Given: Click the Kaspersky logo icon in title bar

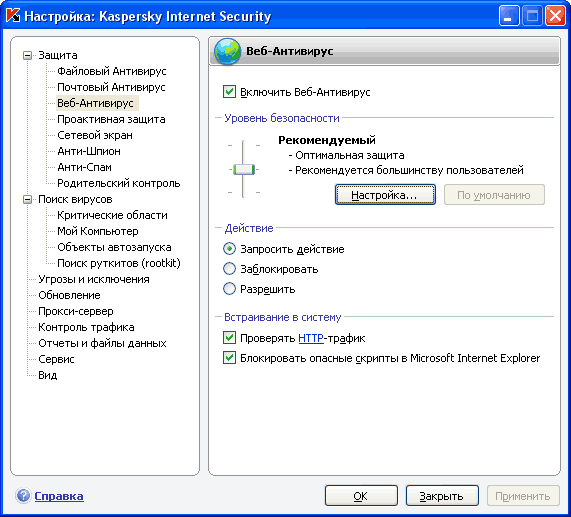Looking at the screenshot, I should (x=13, y=15).
